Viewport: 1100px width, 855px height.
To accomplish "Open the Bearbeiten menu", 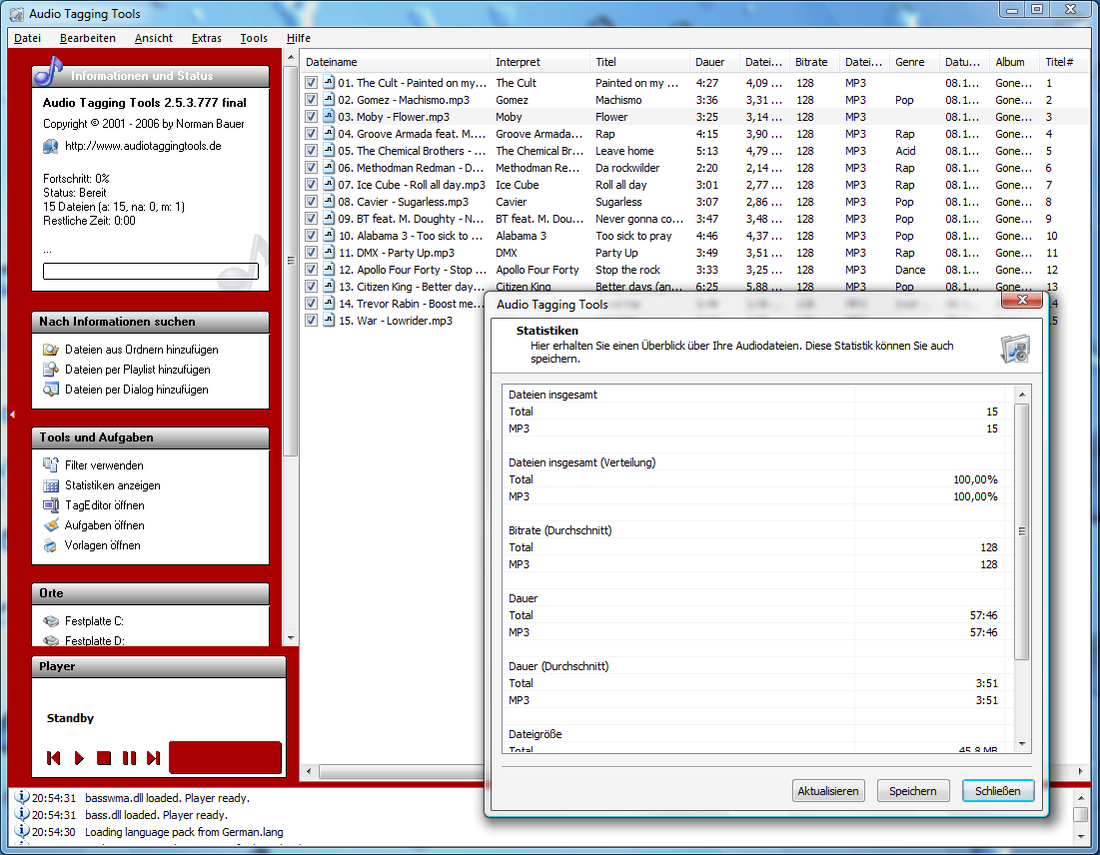I will pyautogui.click(x=88, y=38).
